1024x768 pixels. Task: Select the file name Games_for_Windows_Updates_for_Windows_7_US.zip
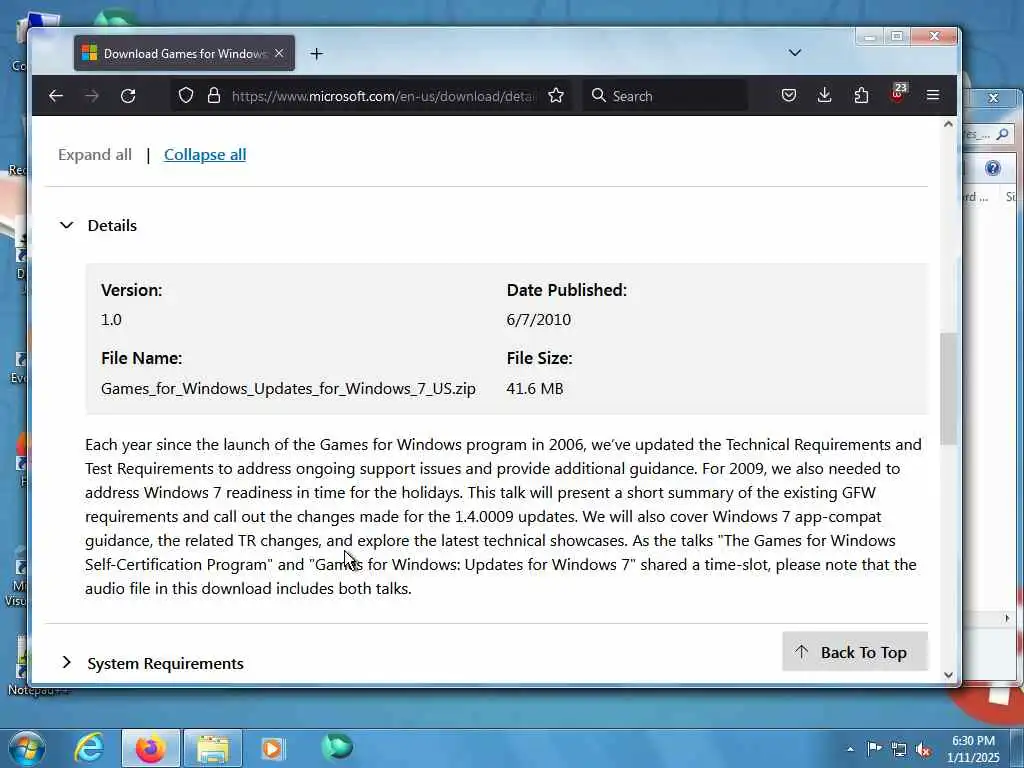click(288, 389)
